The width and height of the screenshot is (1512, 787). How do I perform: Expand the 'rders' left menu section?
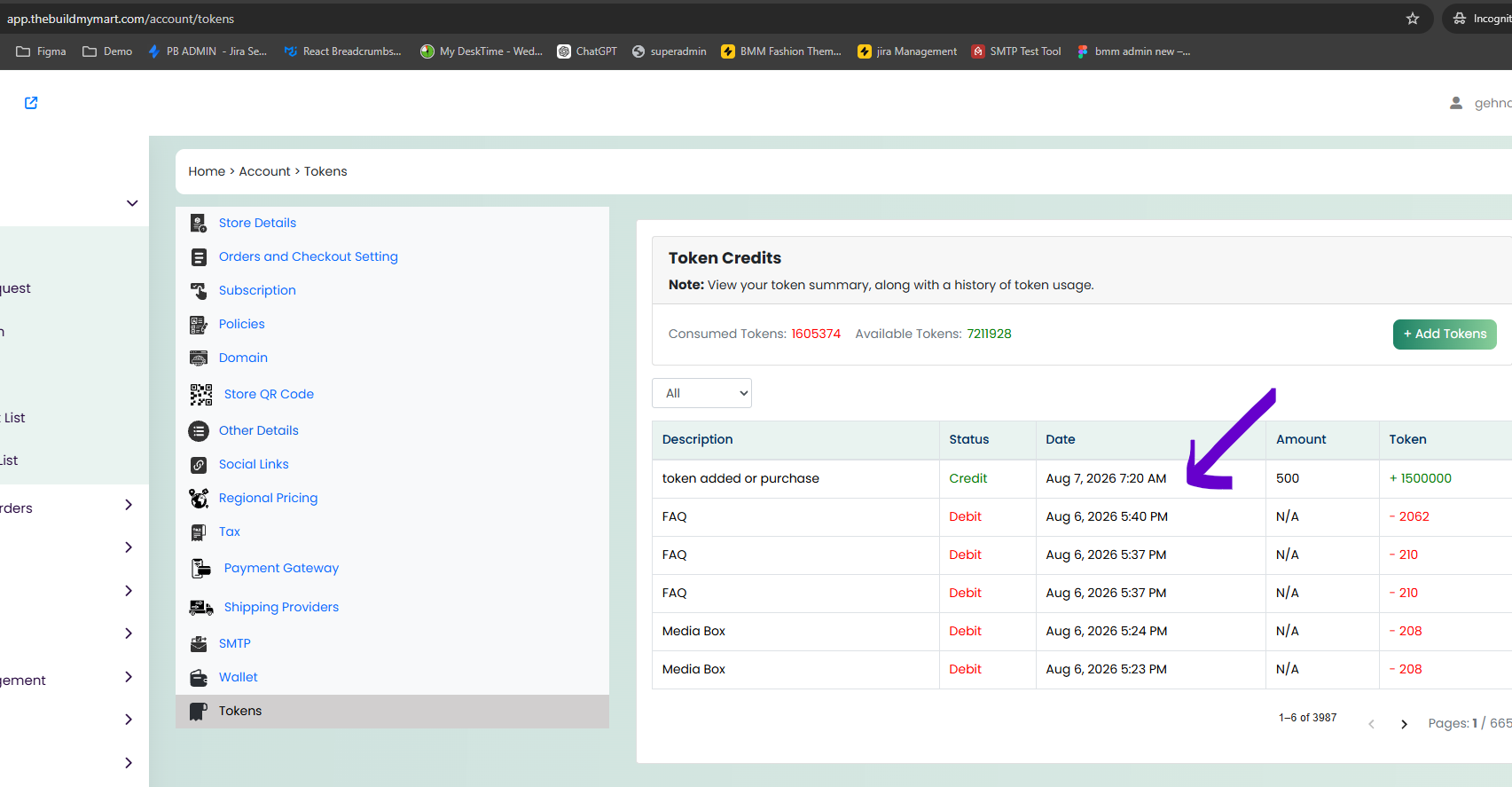(x=129, y=505)
